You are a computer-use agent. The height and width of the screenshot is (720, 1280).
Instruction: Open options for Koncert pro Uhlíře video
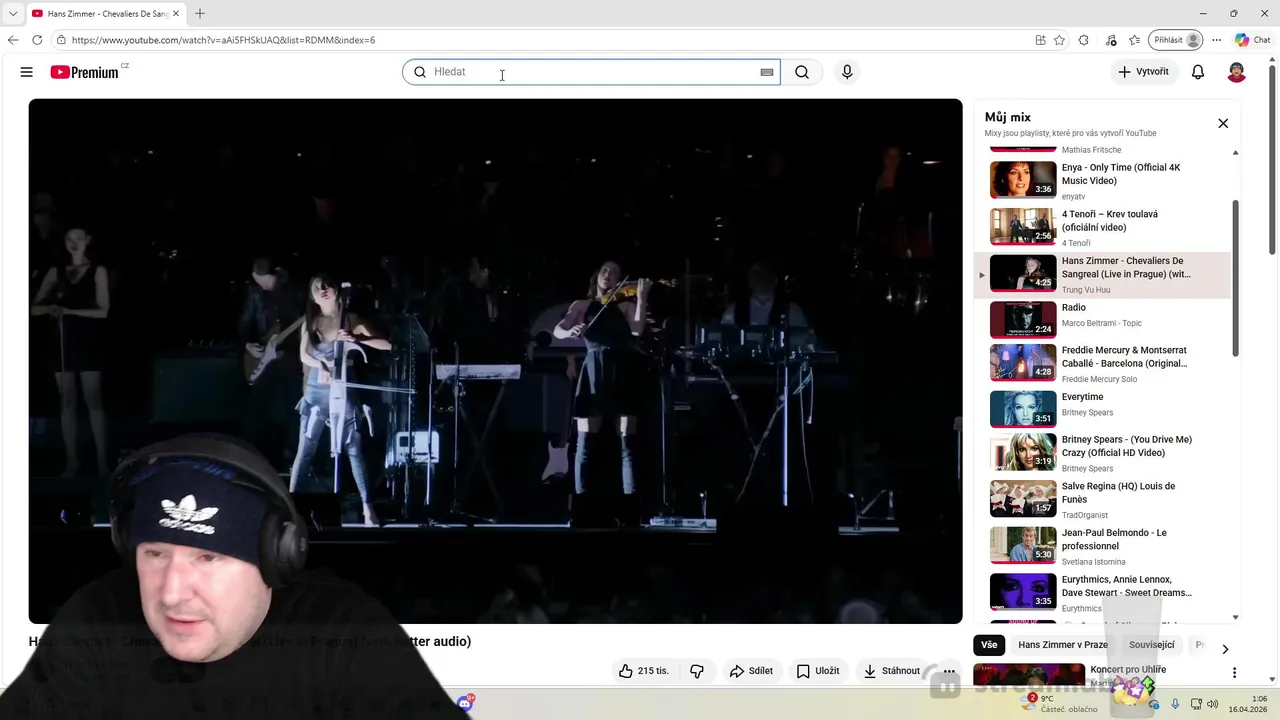click(1234, 673)
